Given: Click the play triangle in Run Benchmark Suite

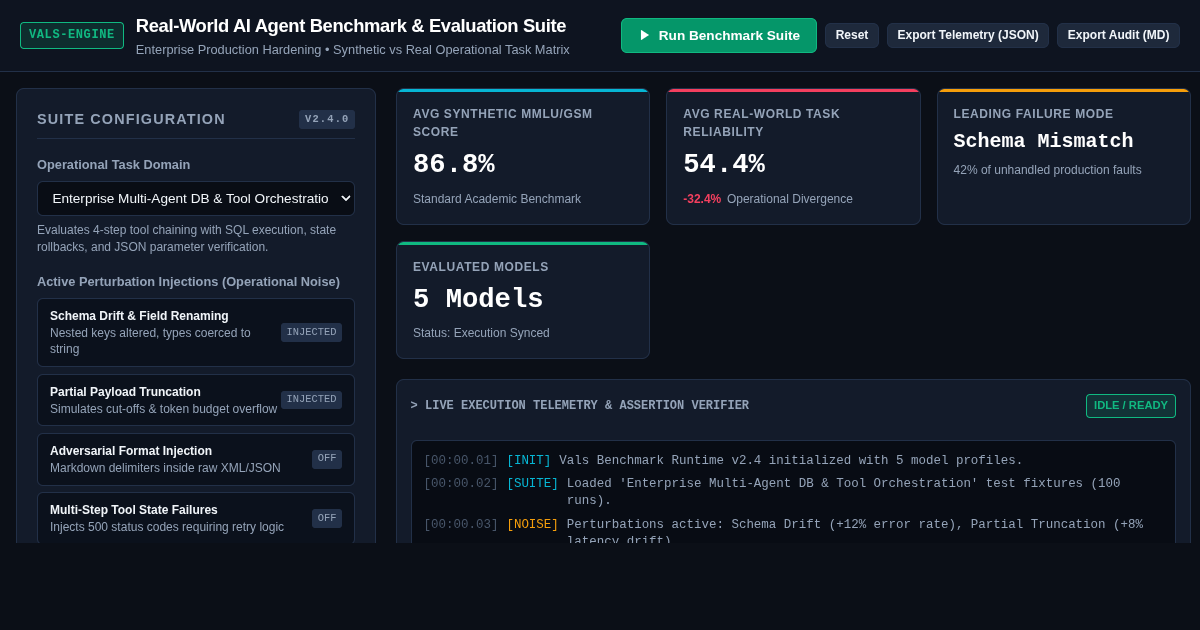Looking at the screenshot, I should pos(645,35).
